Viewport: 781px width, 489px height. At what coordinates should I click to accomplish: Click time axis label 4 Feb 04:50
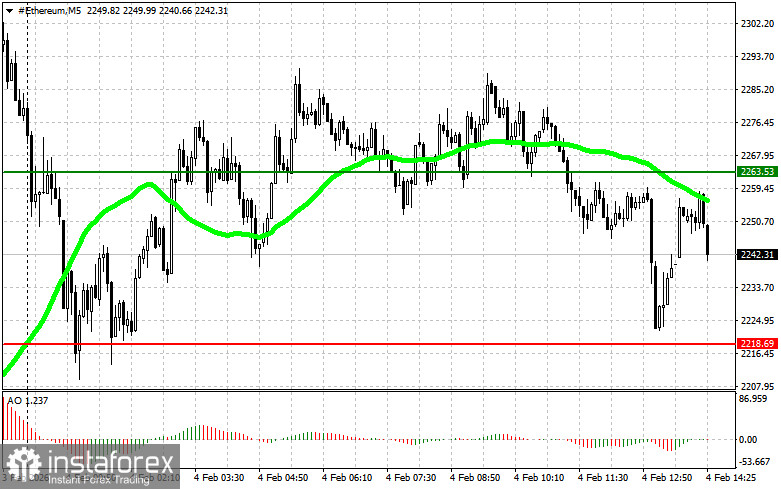pos(283,478)
